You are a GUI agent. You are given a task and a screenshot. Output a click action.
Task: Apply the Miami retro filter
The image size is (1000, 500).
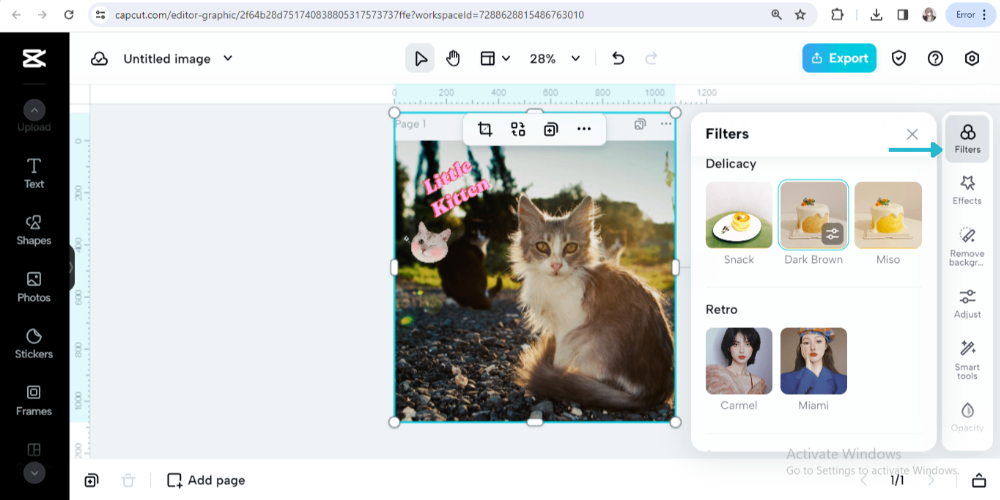(x=813, y=361)
